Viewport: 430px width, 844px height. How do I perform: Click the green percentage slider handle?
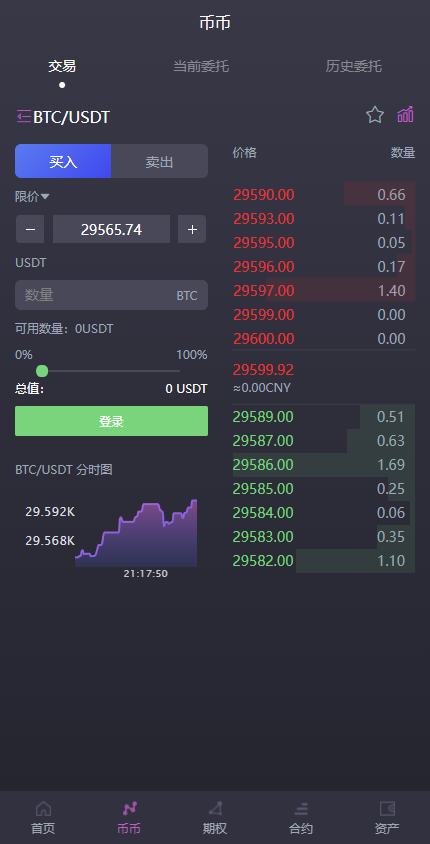pos(42,371)
